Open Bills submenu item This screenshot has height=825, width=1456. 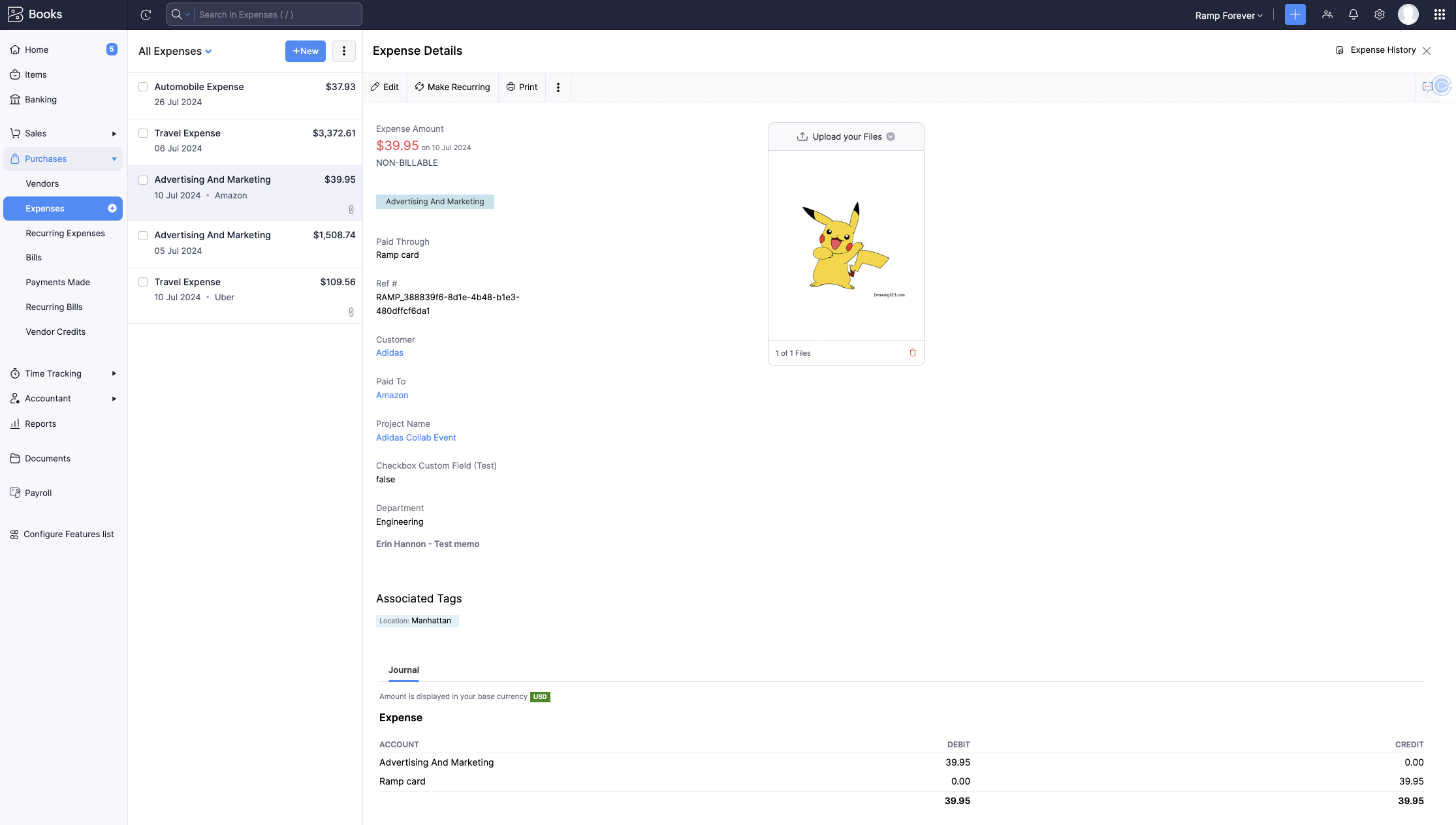click(x=34, y=257)
